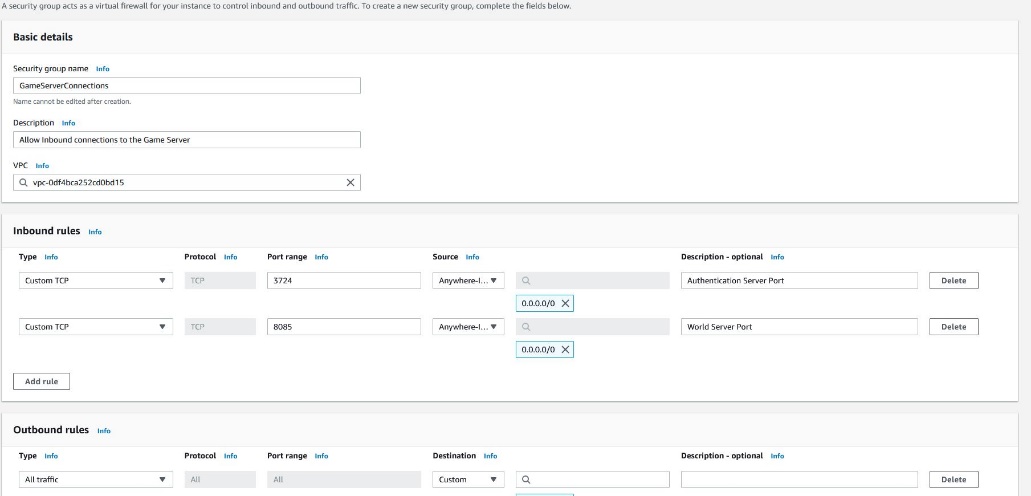Delete the World Server Port rule
1031x496 pixels.
(953, 327)
